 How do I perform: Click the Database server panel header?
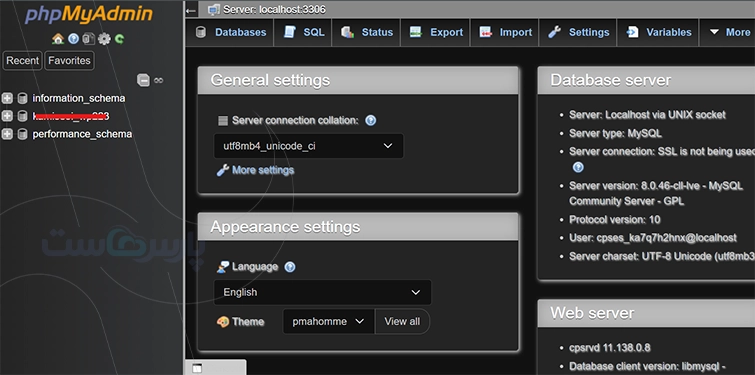pyautogui.click(x=646, y=80)
